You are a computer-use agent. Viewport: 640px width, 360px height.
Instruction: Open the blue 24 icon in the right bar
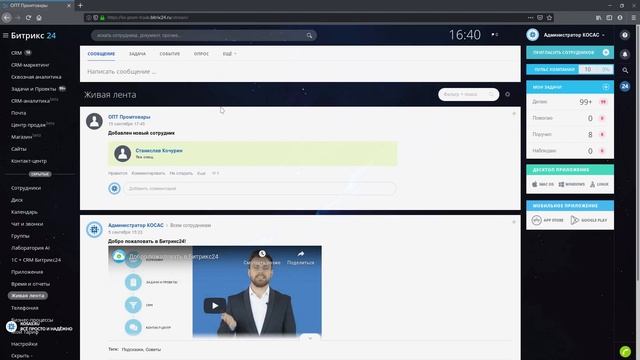pyautogui.click(x=624, y=86)
